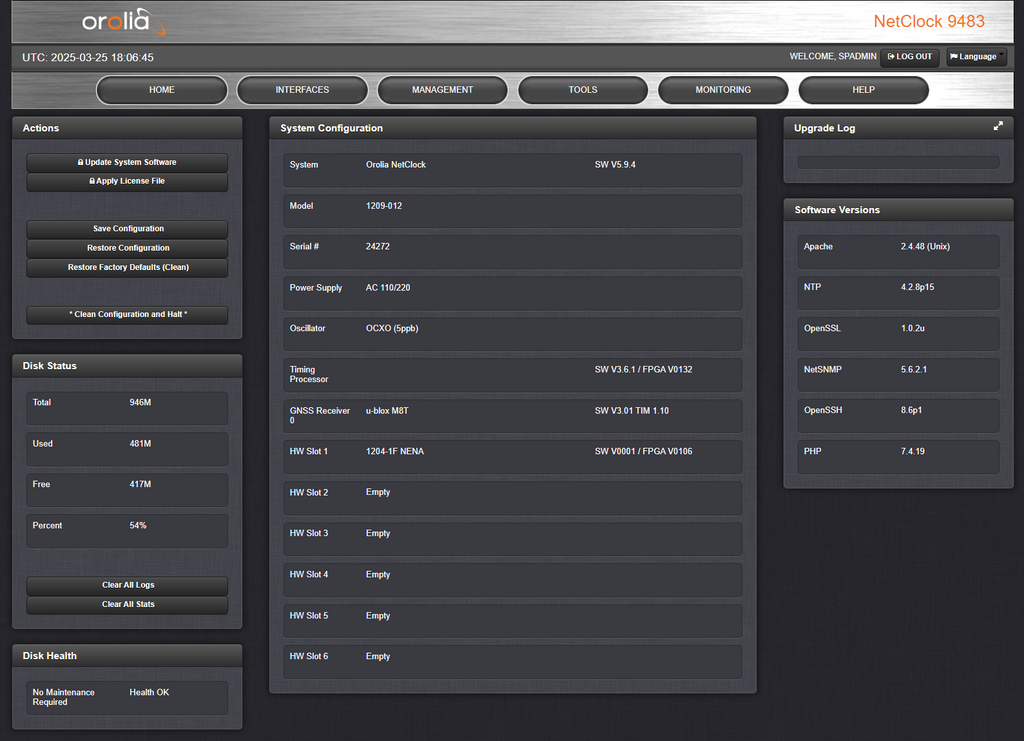Image resolution: width=1024 pixels, height=741 pixels.
Task: Click the NetClock 9483 title text
Action: [x=929, y=22]
